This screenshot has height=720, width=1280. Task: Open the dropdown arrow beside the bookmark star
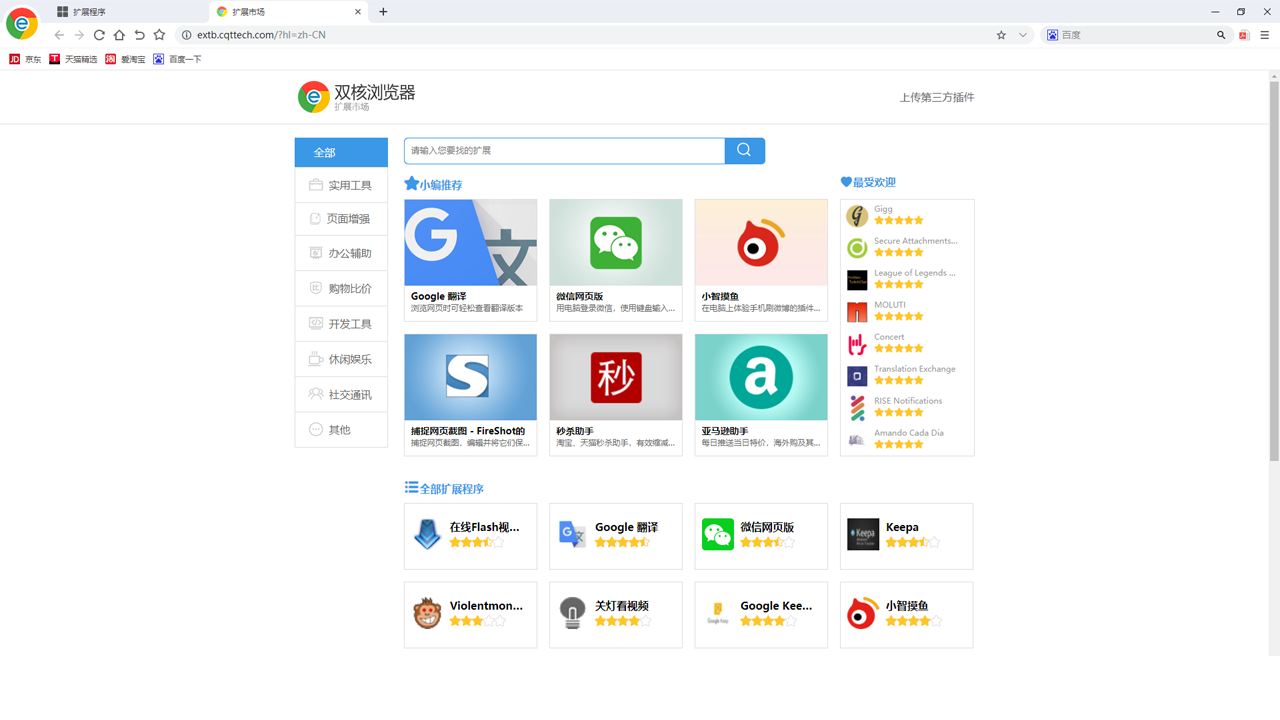pyautogui.click(x=1022, y=34)
